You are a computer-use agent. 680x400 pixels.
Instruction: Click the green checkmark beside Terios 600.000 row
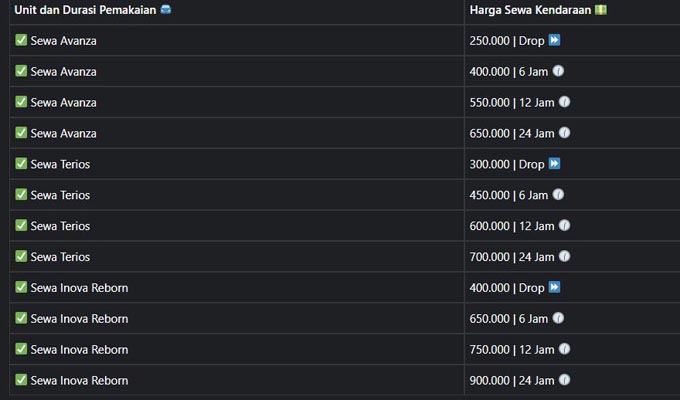(x=21, y=225)
